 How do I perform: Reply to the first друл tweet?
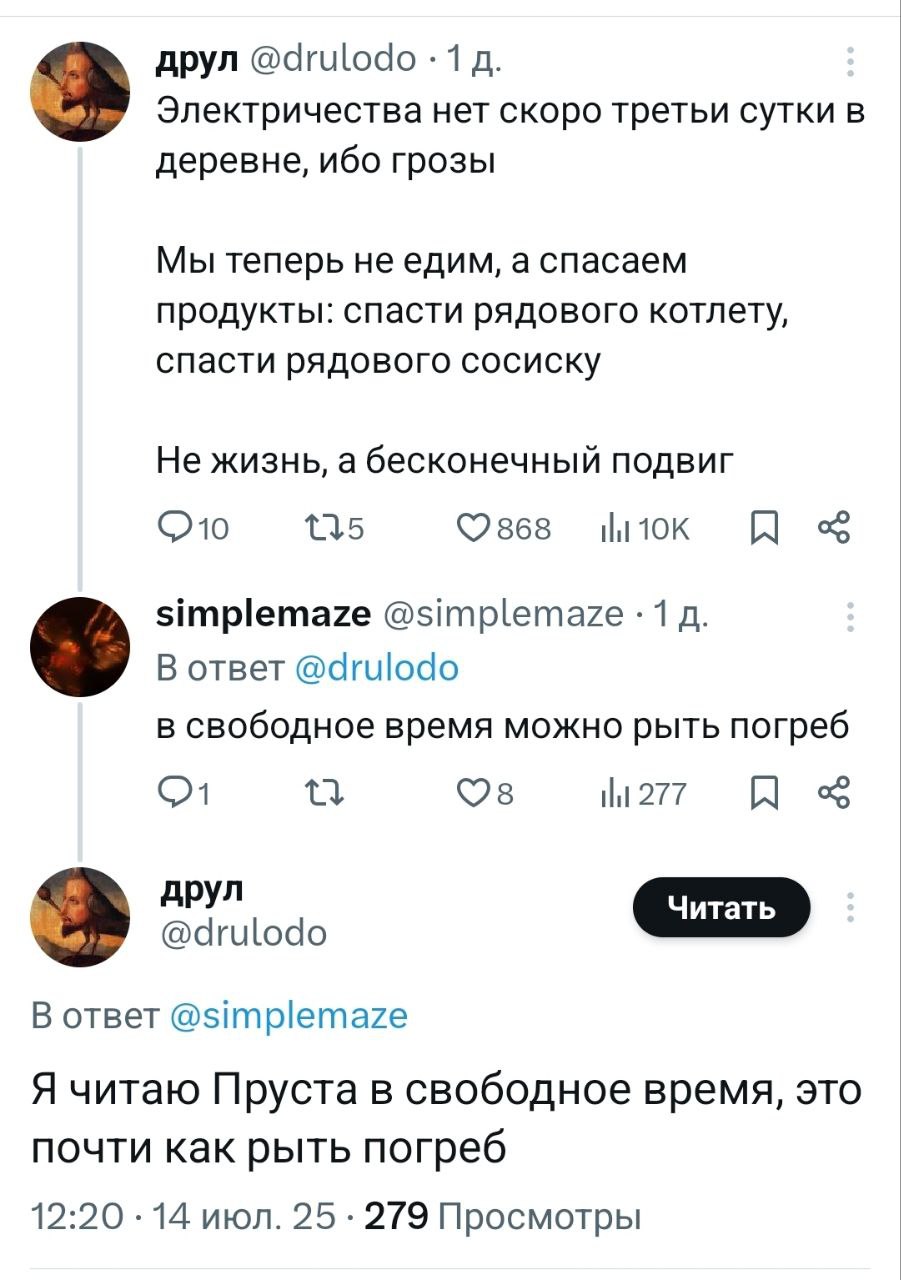174,528
